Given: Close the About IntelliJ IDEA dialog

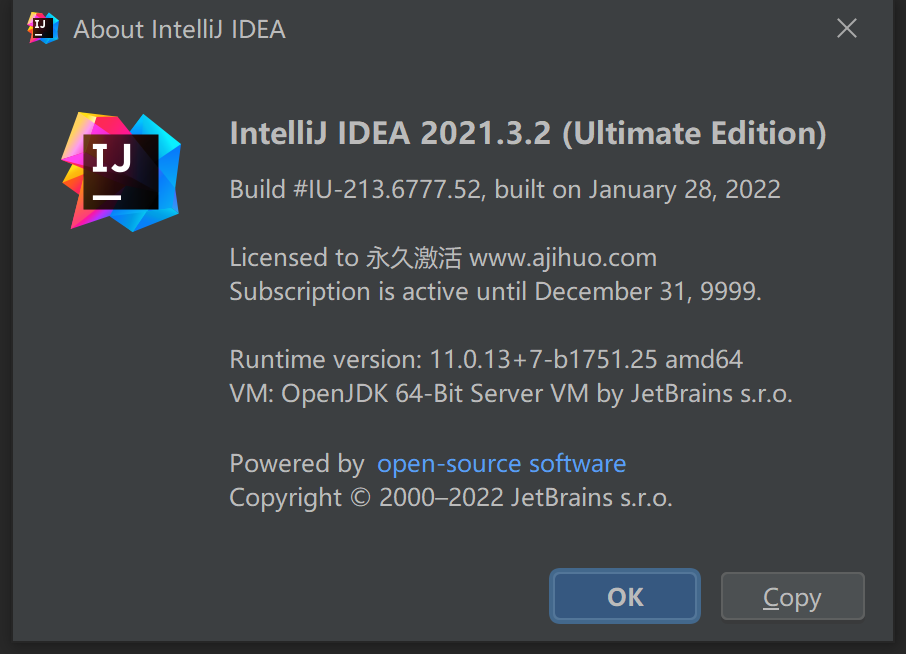Looking at the screenshot, I should 846,29.
